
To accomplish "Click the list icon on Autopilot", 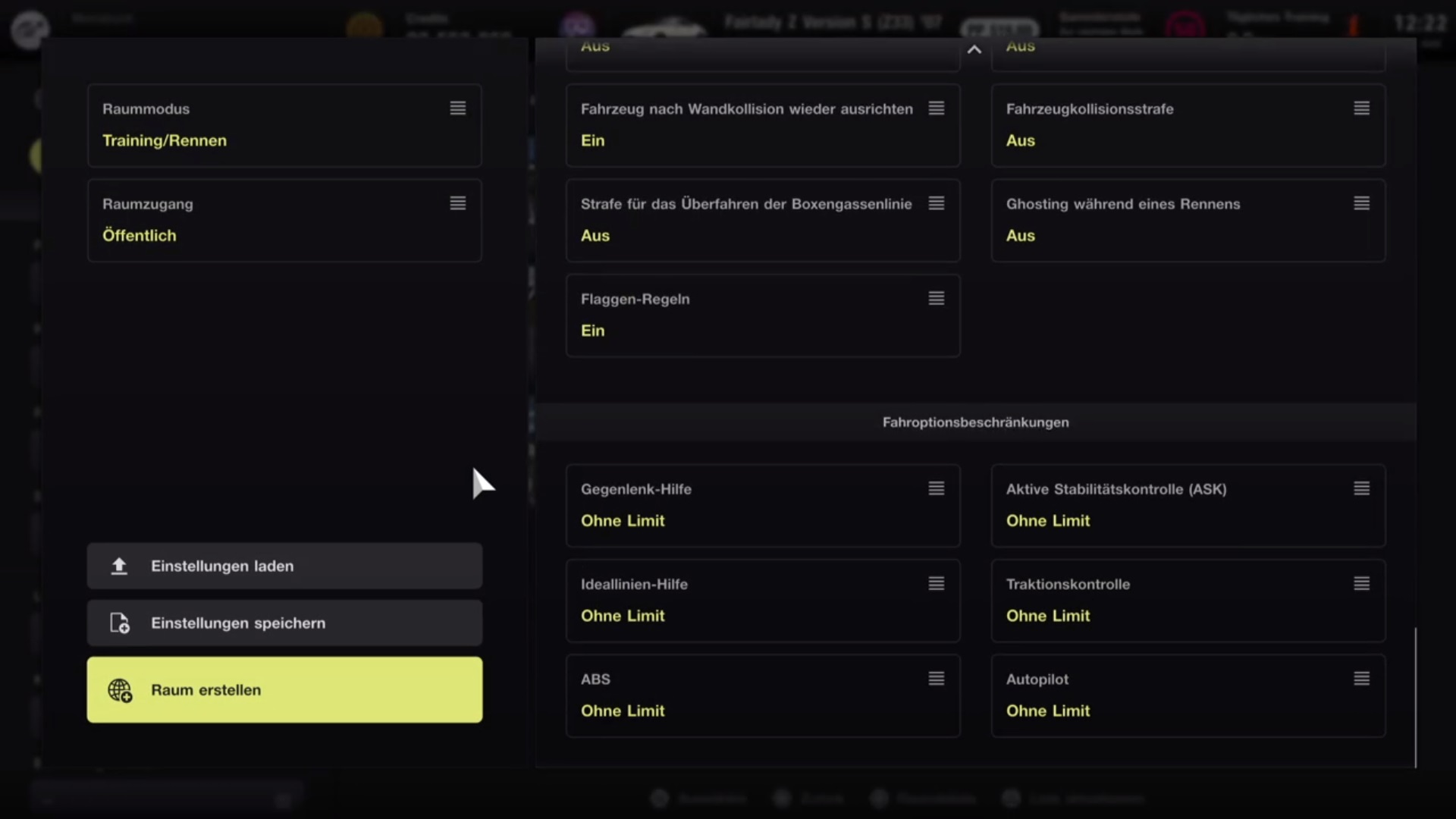I will pyautogui.click(x=1361, y=679).
